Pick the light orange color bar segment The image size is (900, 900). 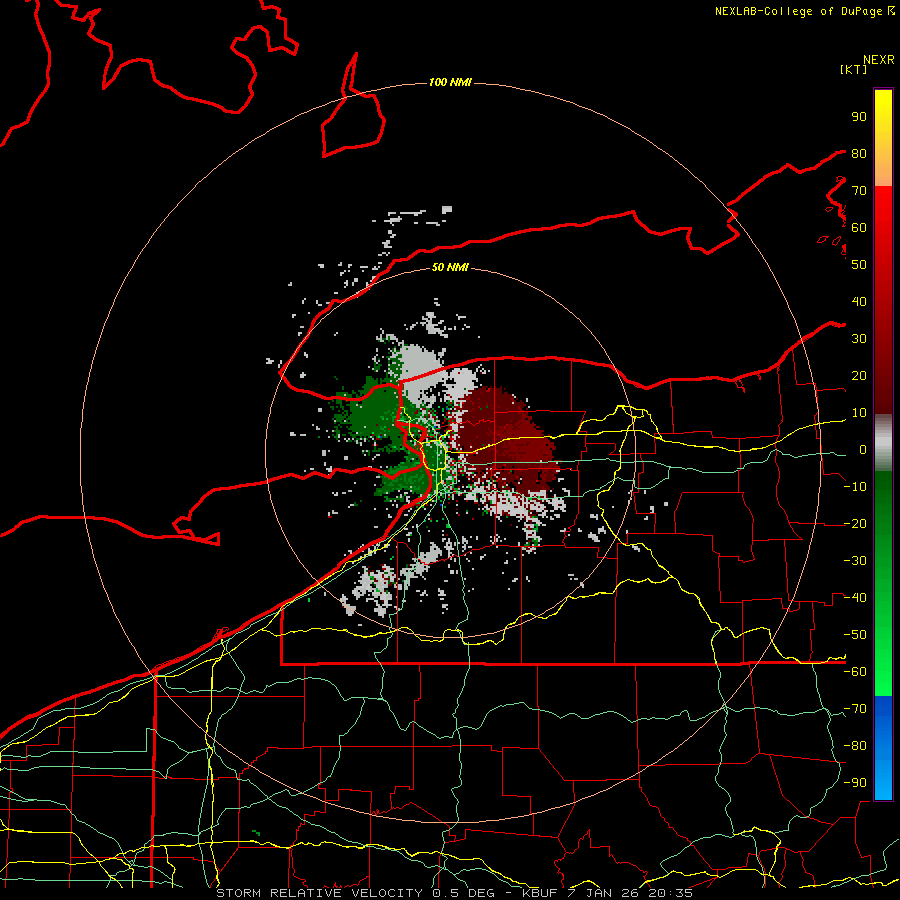883,172
